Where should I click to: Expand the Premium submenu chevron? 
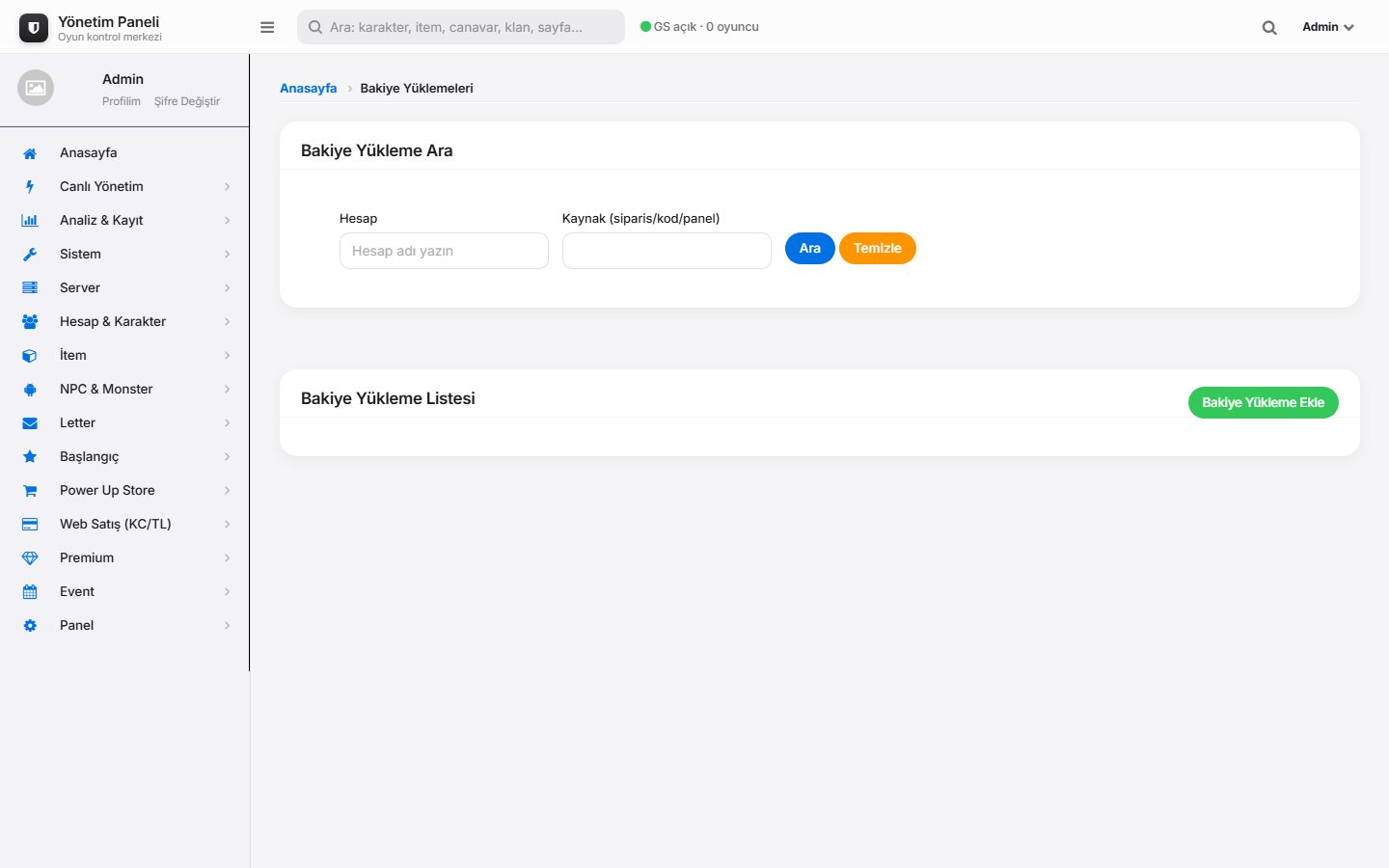coord(228,558)
